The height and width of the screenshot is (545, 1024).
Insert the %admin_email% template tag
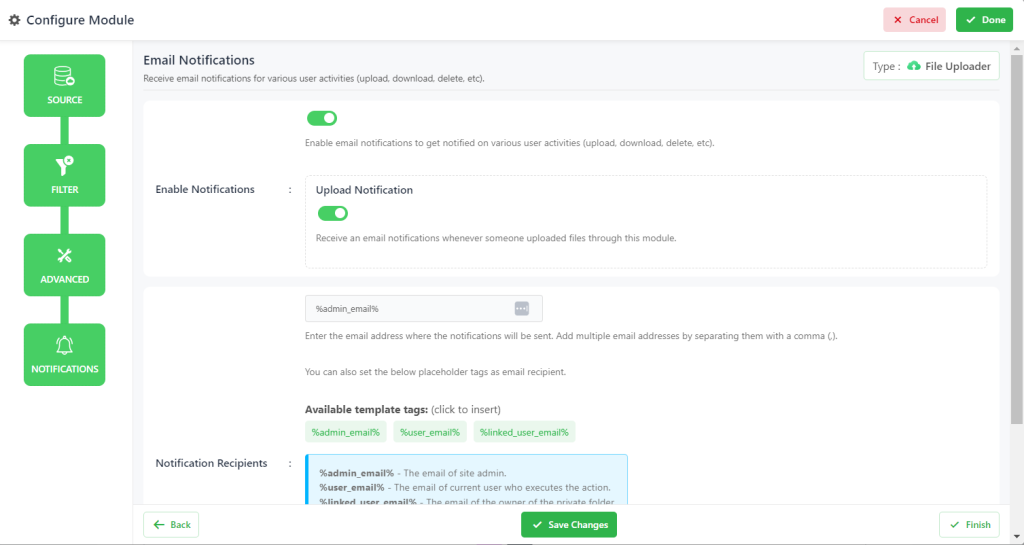click(345, 432)
